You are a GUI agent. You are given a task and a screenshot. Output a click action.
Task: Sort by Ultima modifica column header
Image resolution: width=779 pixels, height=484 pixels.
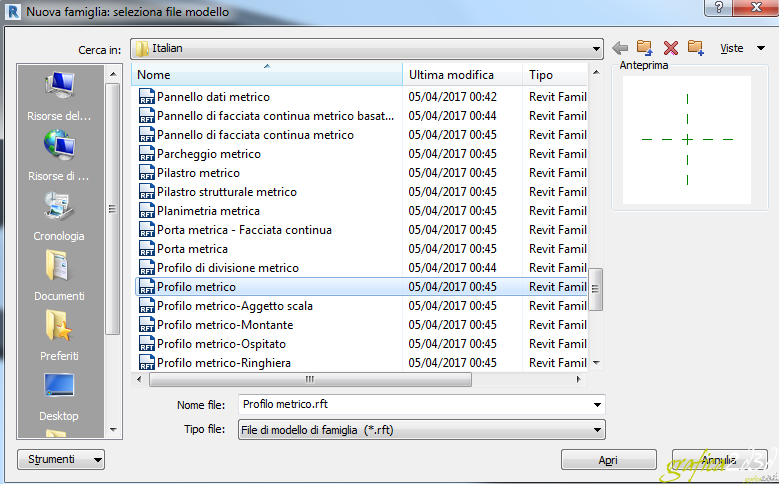point(462,75)
